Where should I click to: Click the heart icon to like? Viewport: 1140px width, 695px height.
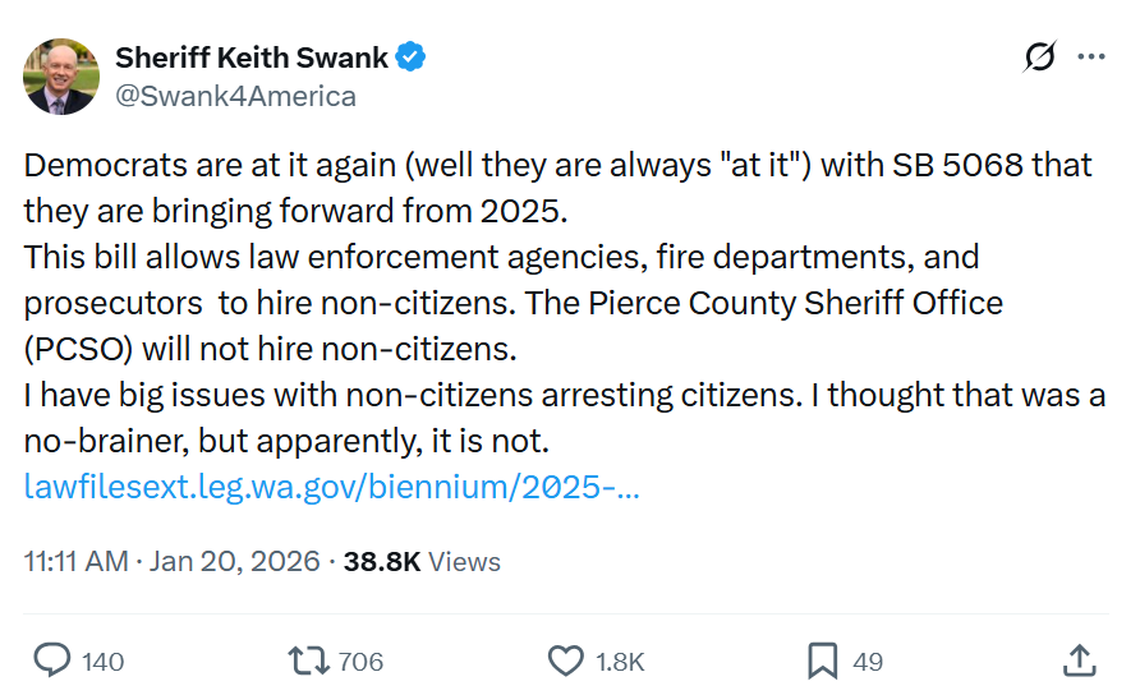(x=566, y=660)
